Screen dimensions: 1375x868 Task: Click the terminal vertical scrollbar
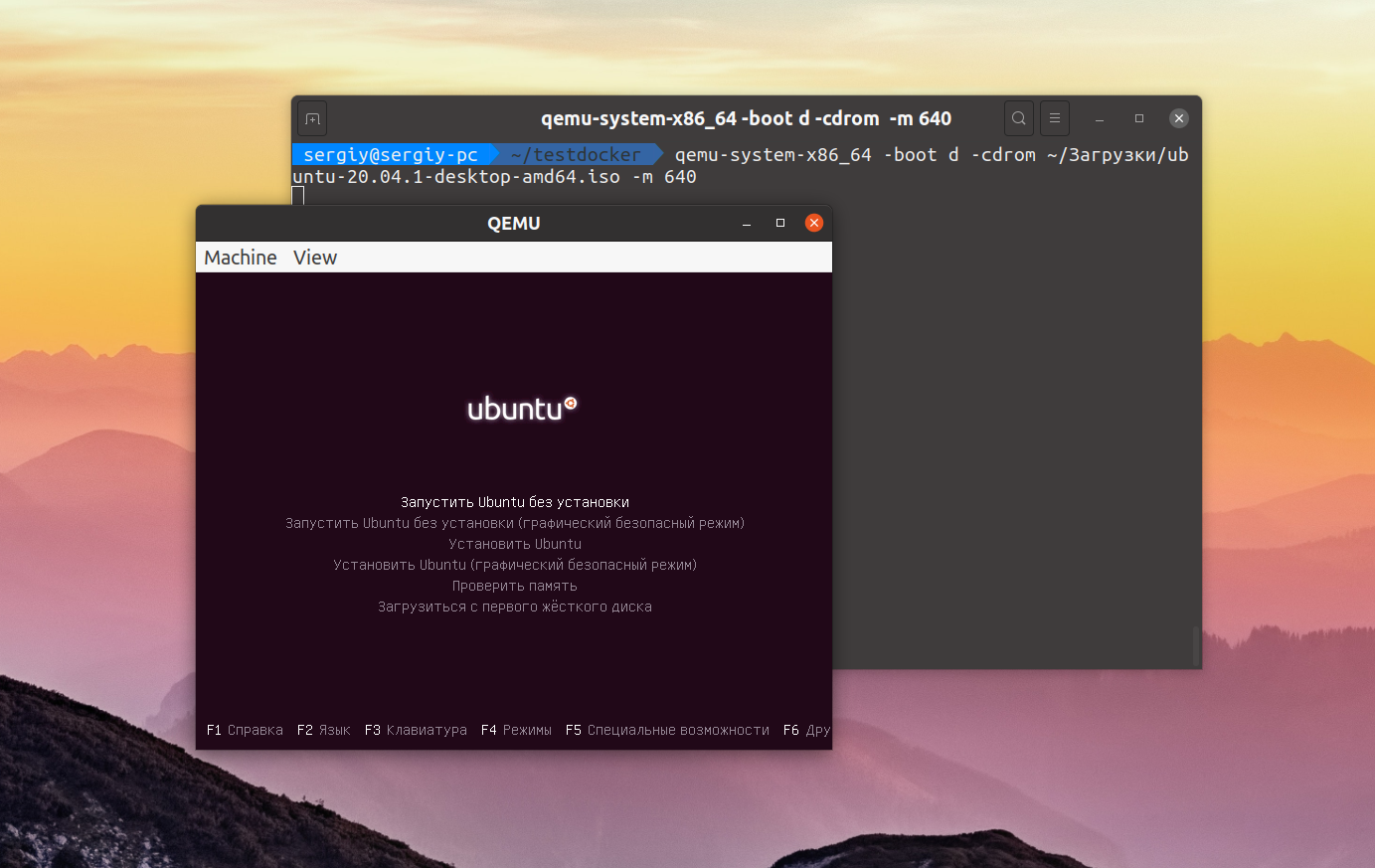1195,644
